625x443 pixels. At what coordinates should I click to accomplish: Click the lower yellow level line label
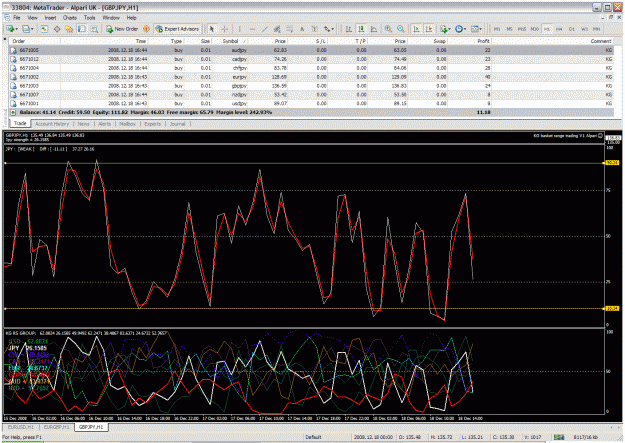[612, 309]
